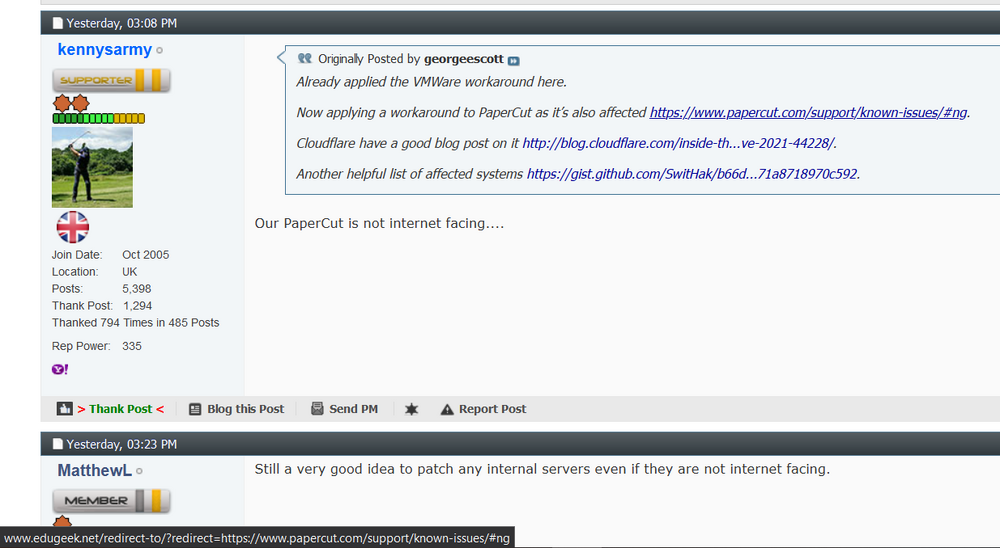The height and width of the screenshot is (548, 1000).
Task: Open the PaperCut known-issues link
Action: [x=809, y=112]
